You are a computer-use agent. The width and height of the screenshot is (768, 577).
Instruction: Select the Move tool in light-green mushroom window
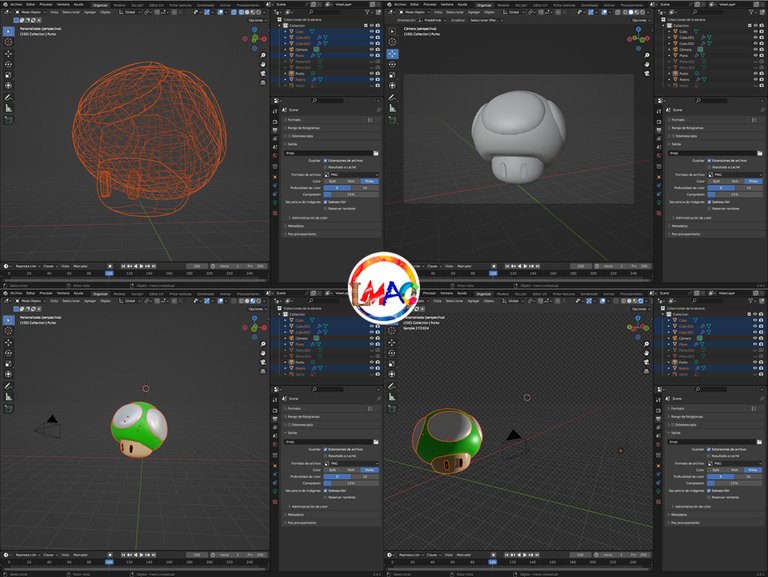pos(8,342)
